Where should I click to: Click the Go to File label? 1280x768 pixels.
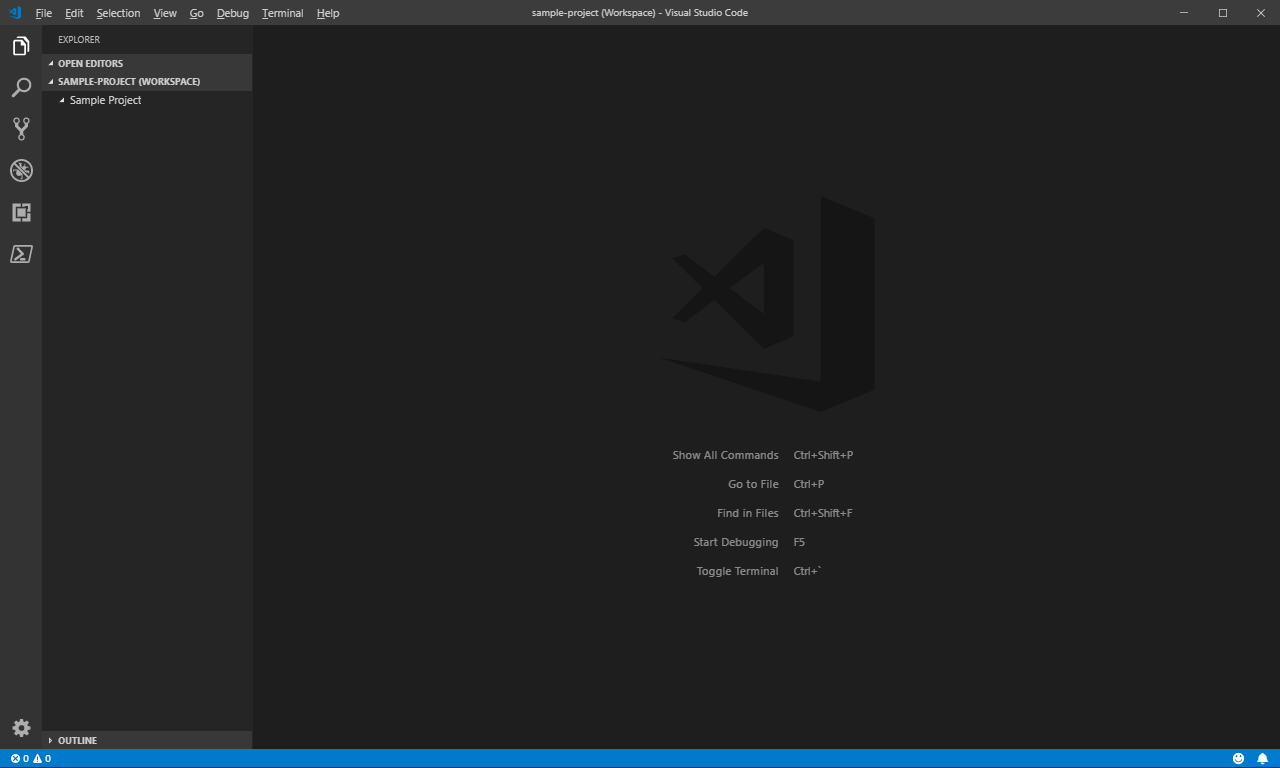pos(753,484)
